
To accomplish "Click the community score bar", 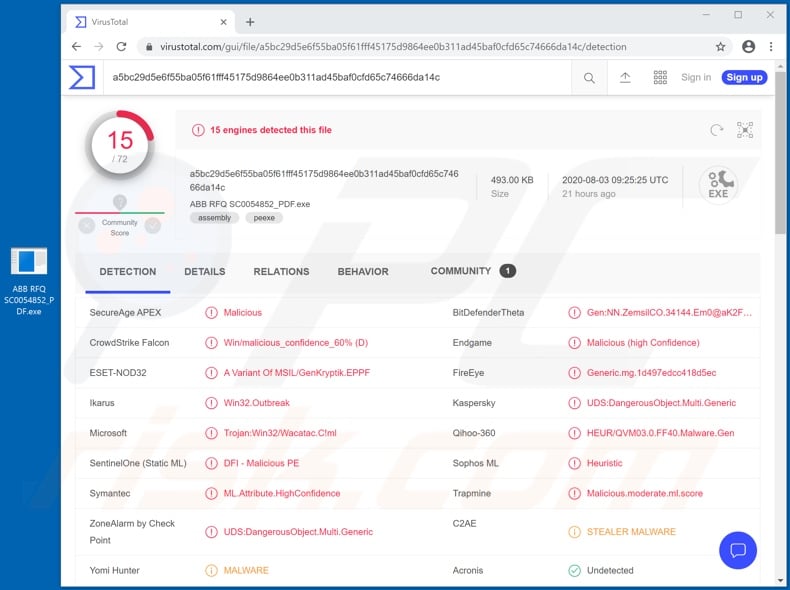I will coord(120,213).
